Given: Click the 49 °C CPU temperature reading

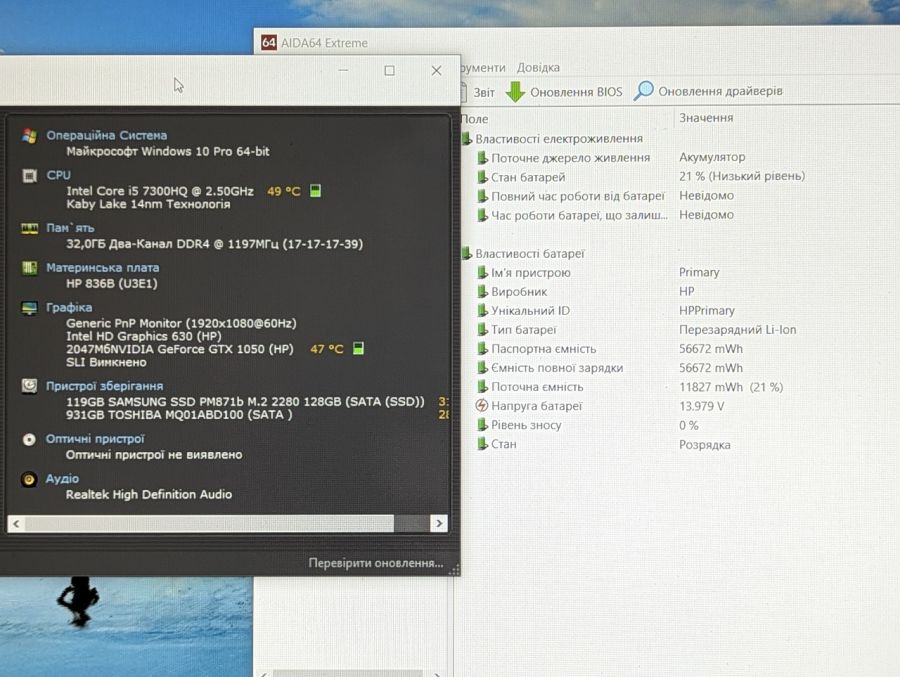Looking at the screenshot, I should click(x=284, y=191).
